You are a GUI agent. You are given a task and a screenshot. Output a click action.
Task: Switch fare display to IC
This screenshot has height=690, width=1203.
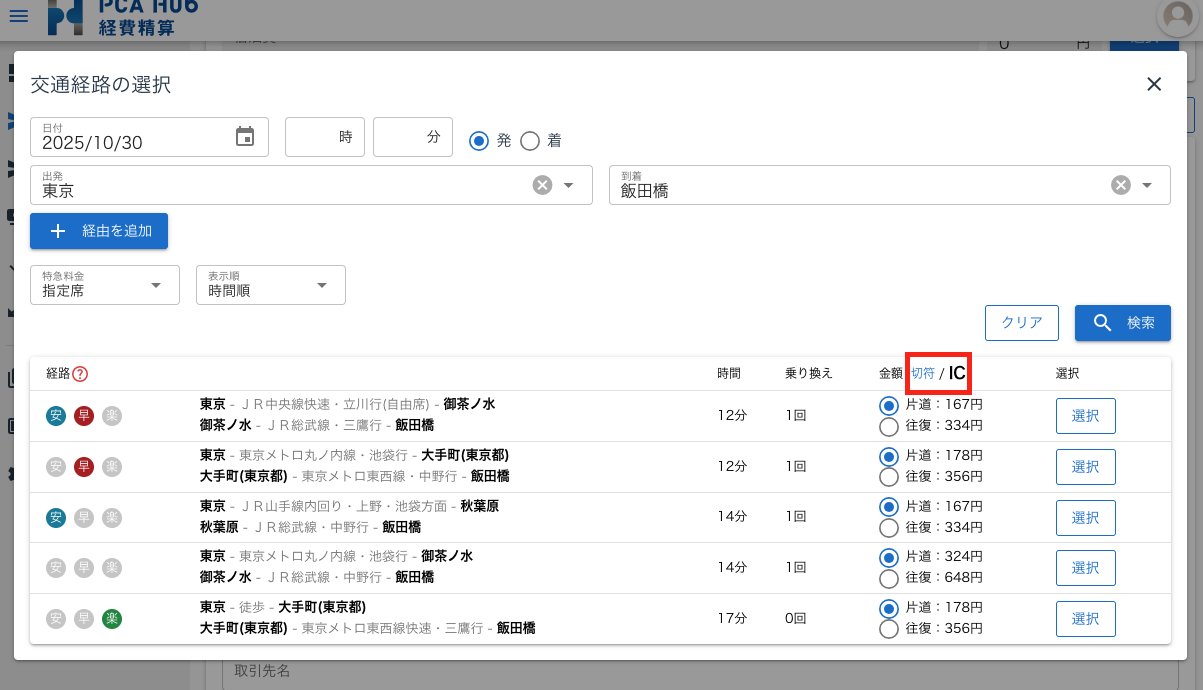tap(957, 373)
